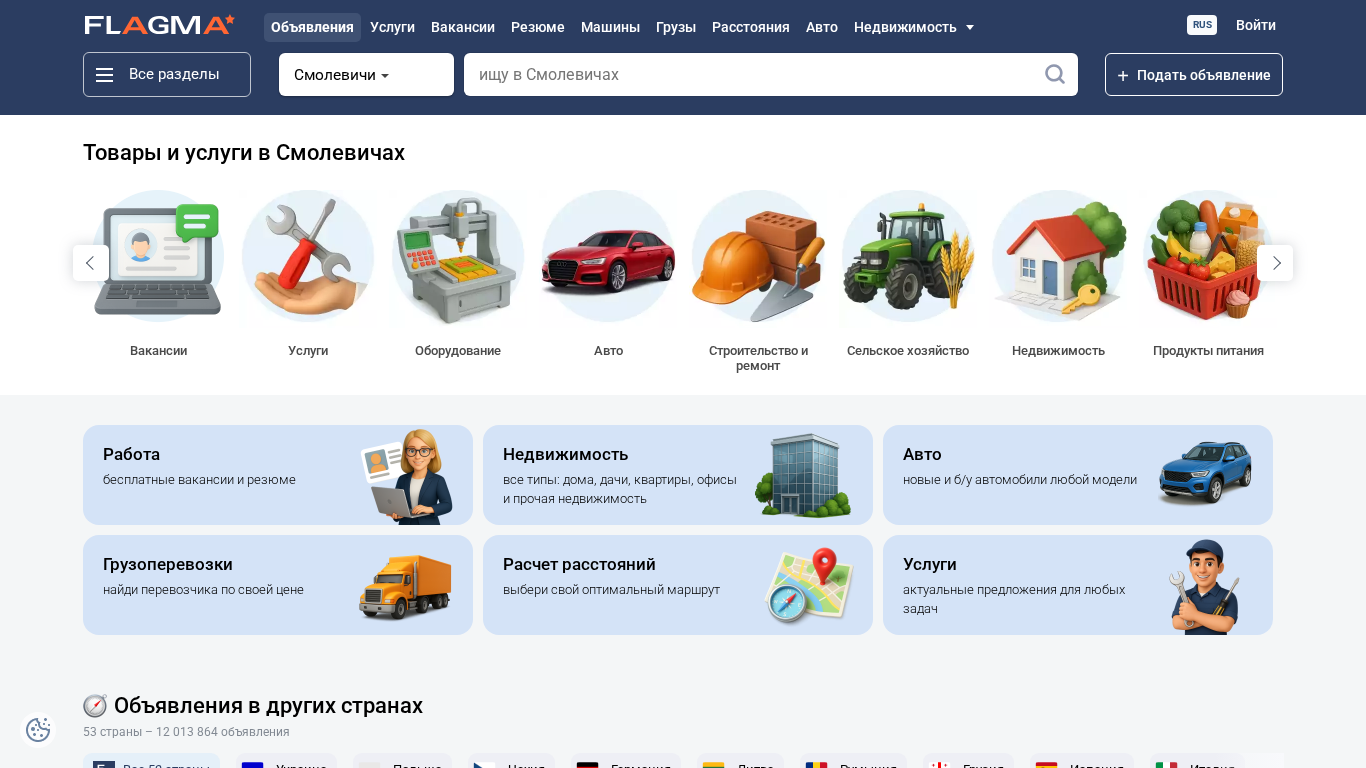Open the Продукты питания grocery basket icon
Image resolution: width=1366 pixels, height=768 pixels.
(x=1208, y=258)
